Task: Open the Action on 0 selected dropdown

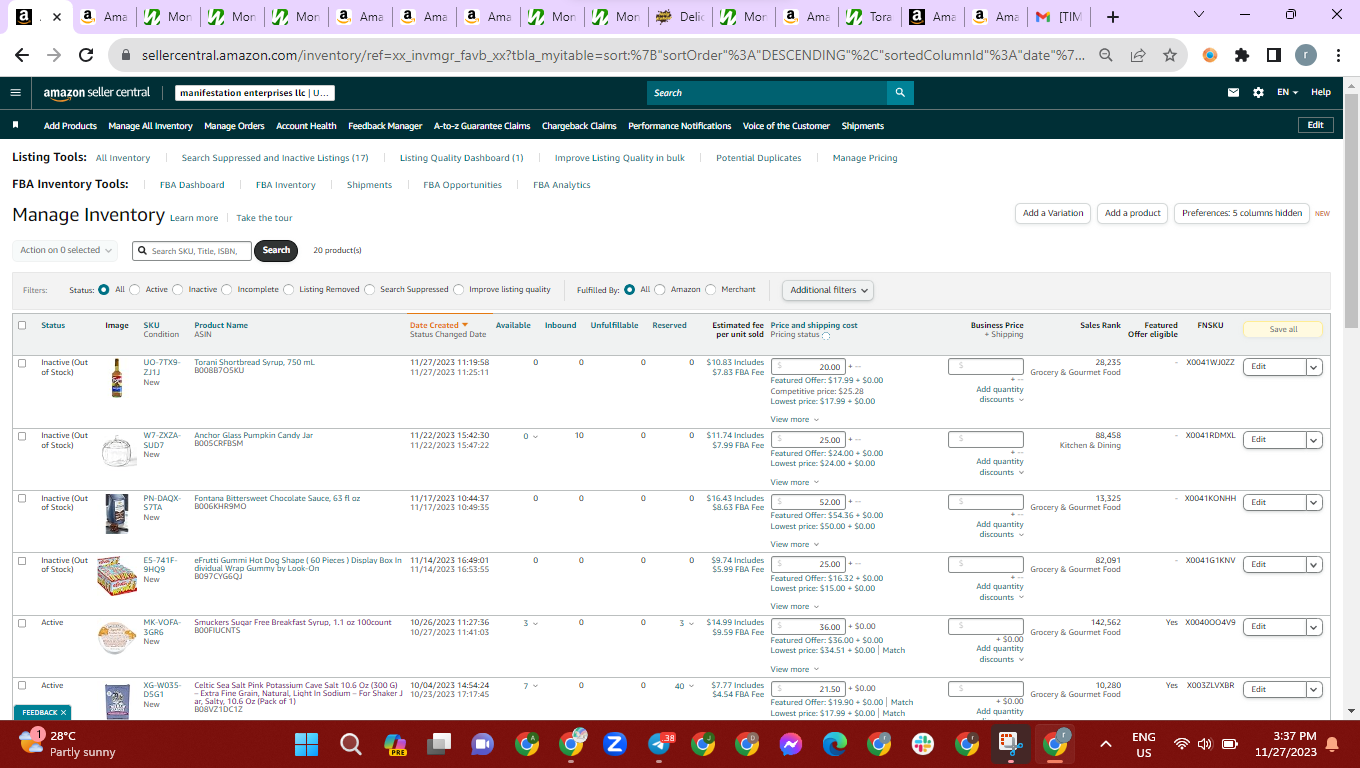Action: [66, 250]
